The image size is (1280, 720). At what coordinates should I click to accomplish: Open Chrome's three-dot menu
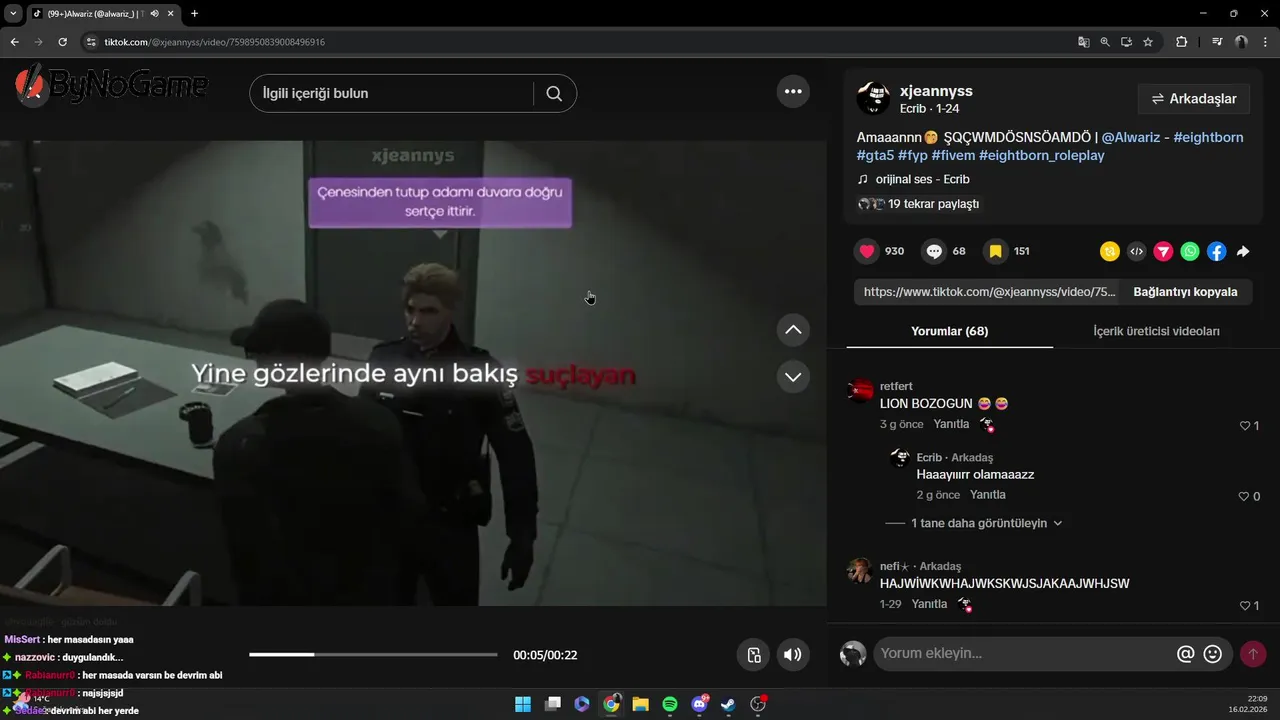[1264, 42]
